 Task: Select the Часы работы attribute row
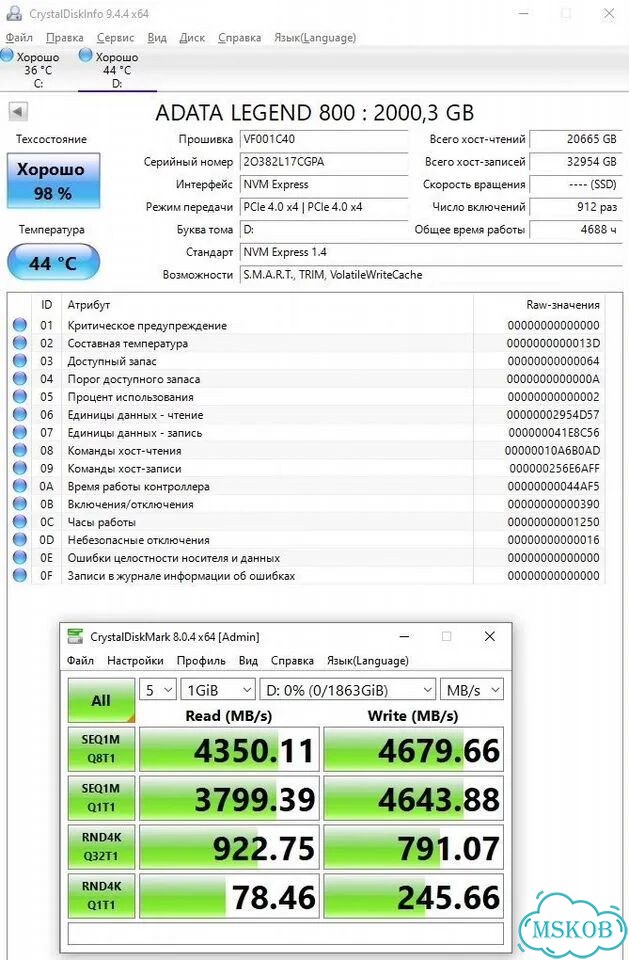click(x=306, y=522)
